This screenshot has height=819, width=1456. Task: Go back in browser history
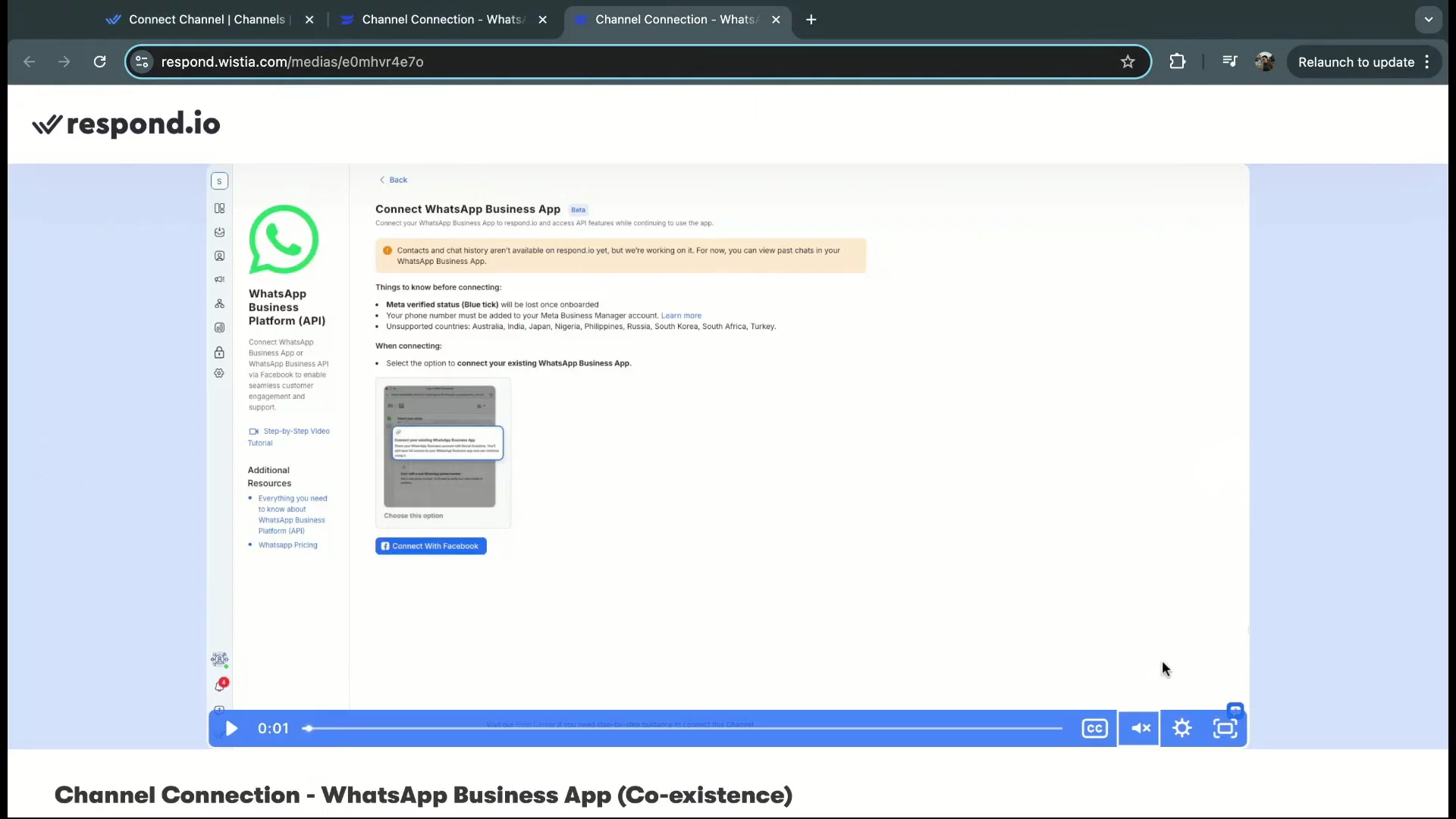click(29, 62)
